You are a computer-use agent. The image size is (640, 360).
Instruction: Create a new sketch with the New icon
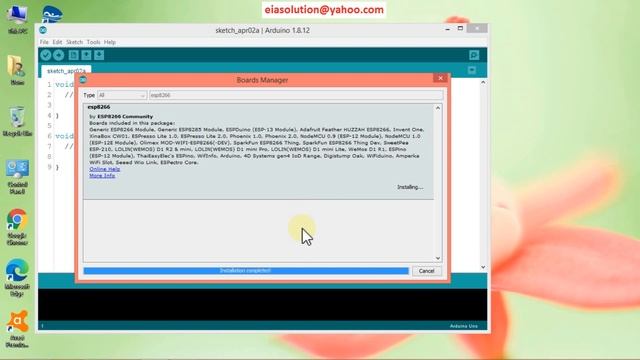(x=73, y=55)
